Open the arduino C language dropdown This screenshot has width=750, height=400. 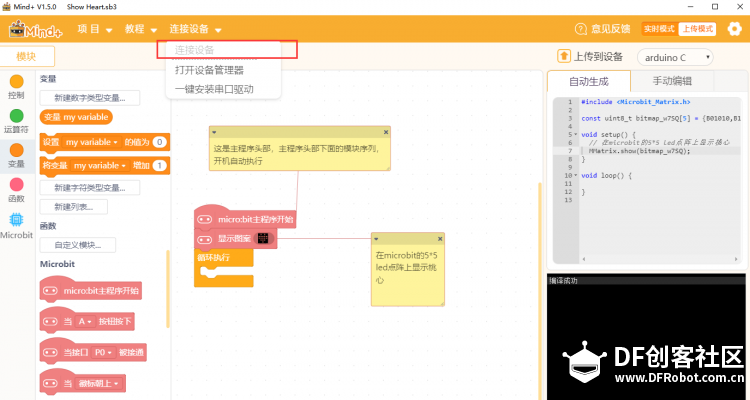click(675, 57)
